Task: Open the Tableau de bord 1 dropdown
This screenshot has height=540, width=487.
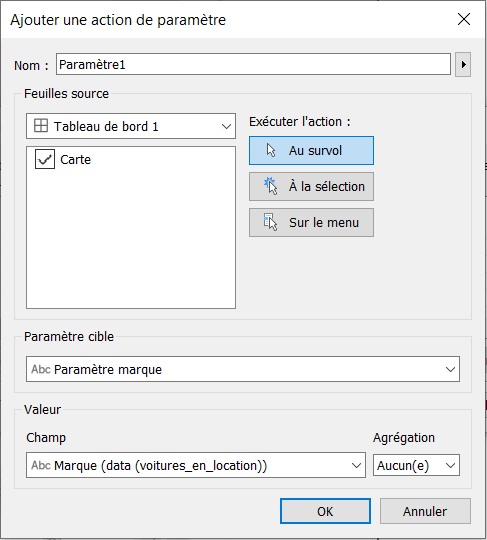Action: click(131, 126)
